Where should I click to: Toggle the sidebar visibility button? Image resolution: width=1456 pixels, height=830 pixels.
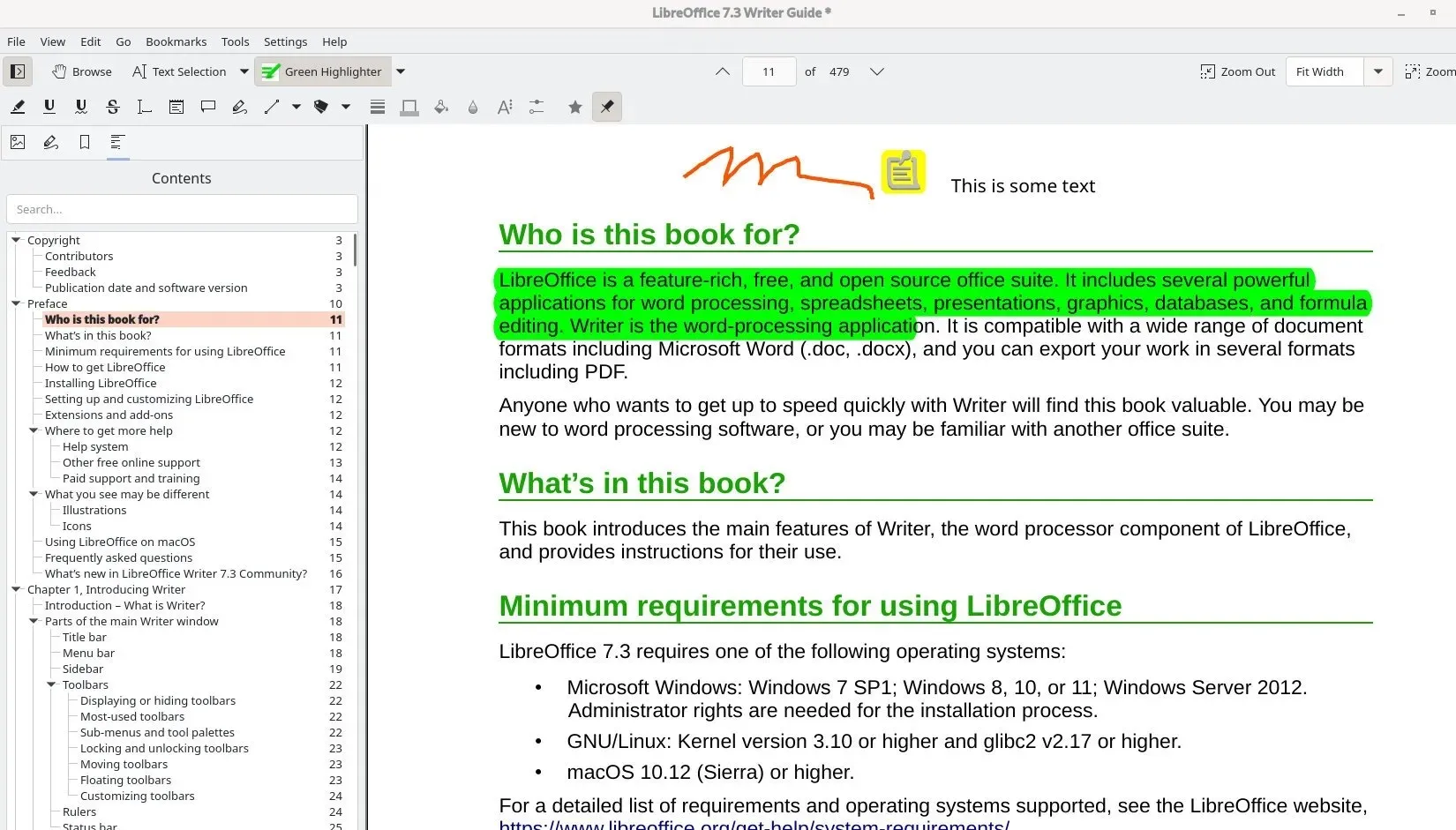tap(18, 71)
